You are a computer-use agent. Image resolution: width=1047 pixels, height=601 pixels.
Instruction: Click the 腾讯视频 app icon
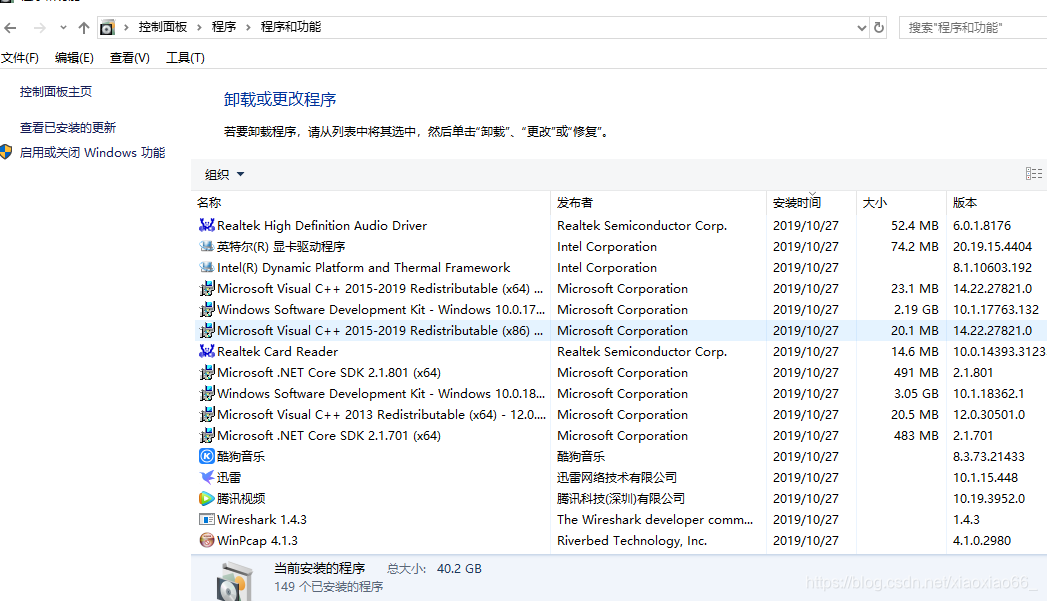click(x=207, y=498)
